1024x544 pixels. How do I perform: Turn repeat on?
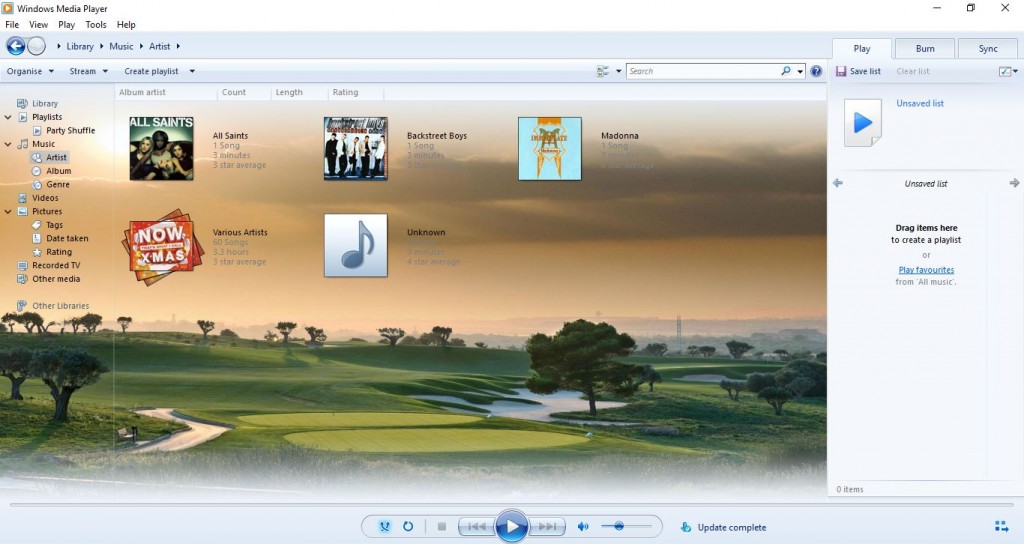pyautogui.click(x=408, y=526)
